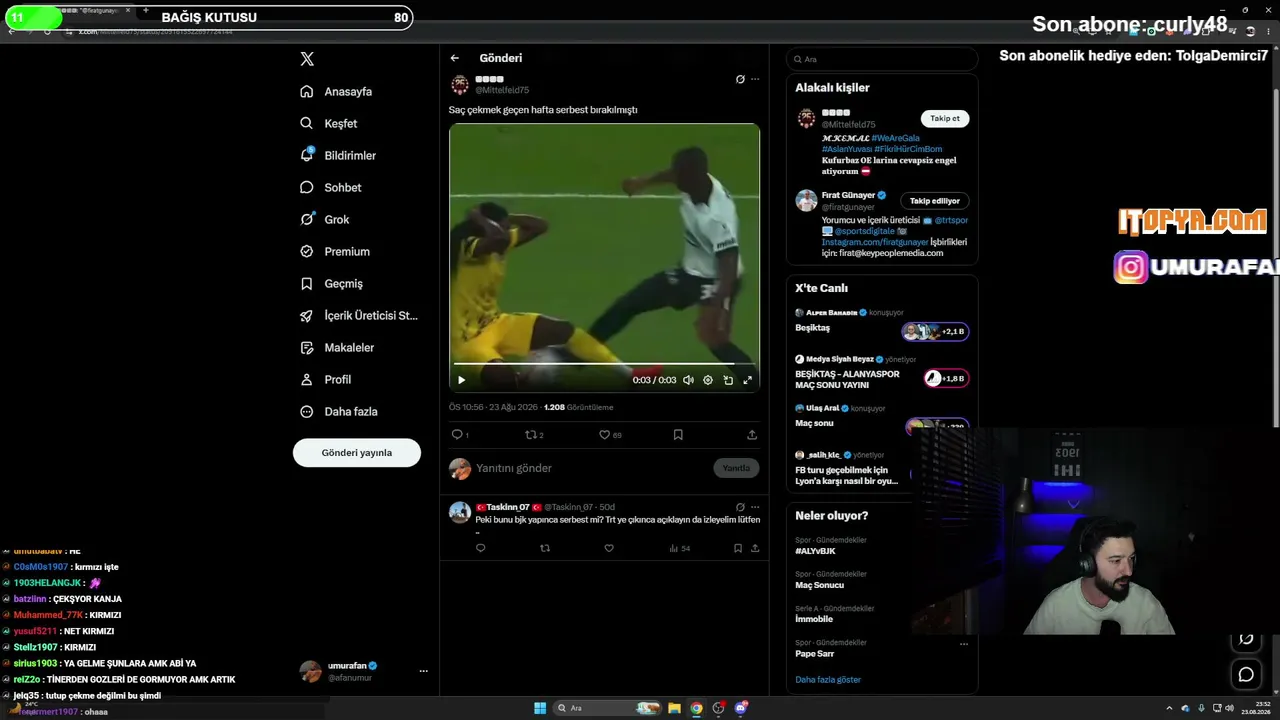The image size is (1280, 720).
Task: Open Bildirimler notifications
Action: (x=338, y=155)
